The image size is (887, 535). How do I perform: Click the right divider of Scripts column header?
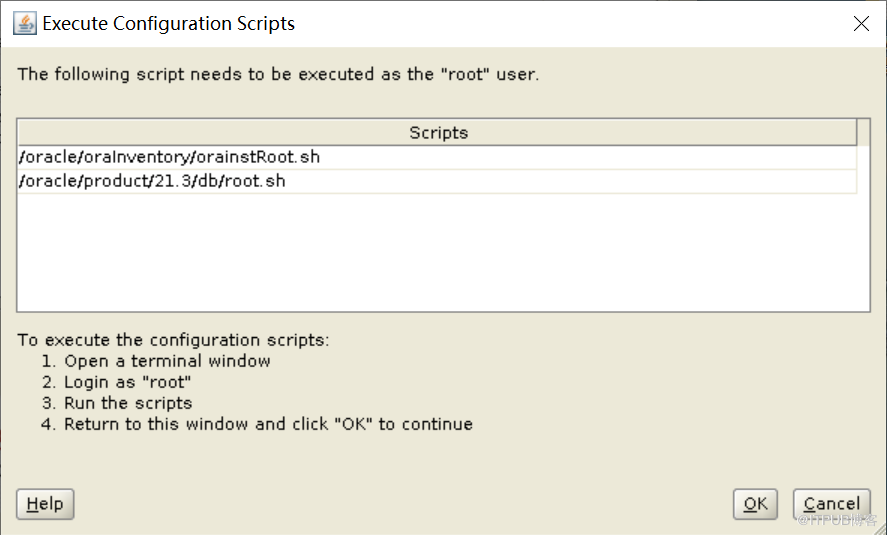pos(857,132)
